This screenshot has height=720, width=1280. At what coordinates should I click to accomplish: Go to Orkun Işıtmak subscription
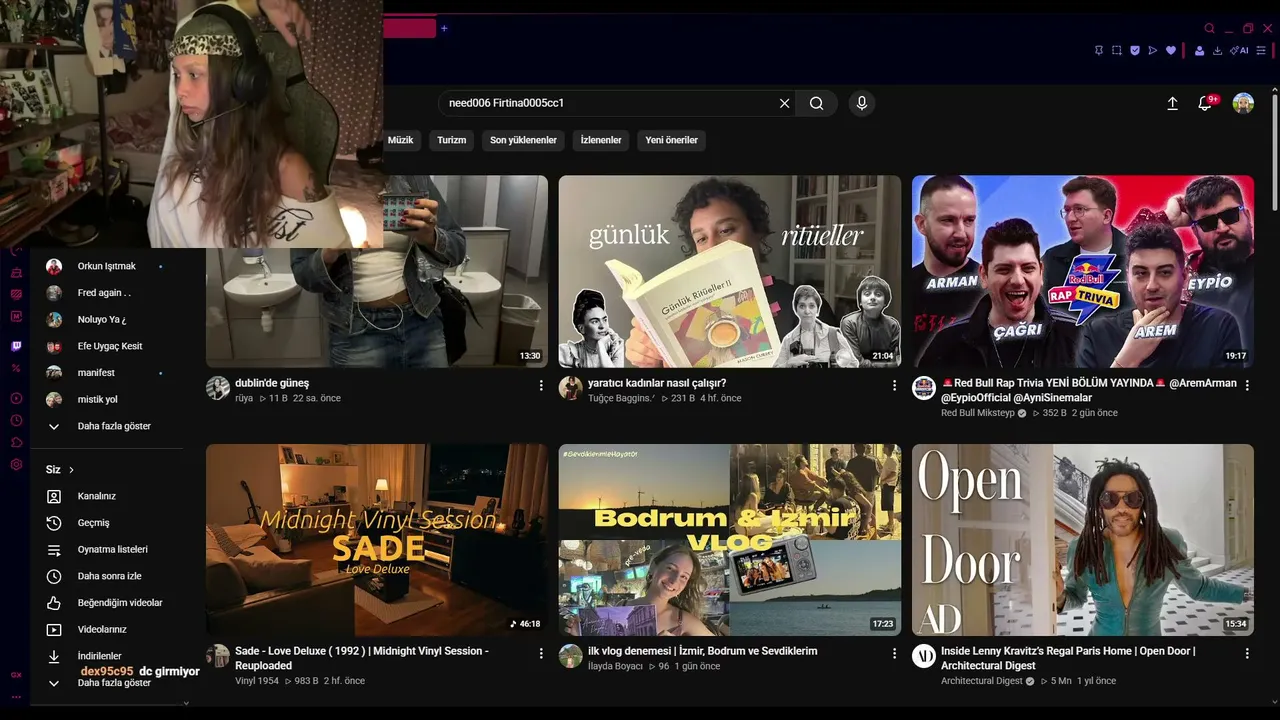[106, 266]
